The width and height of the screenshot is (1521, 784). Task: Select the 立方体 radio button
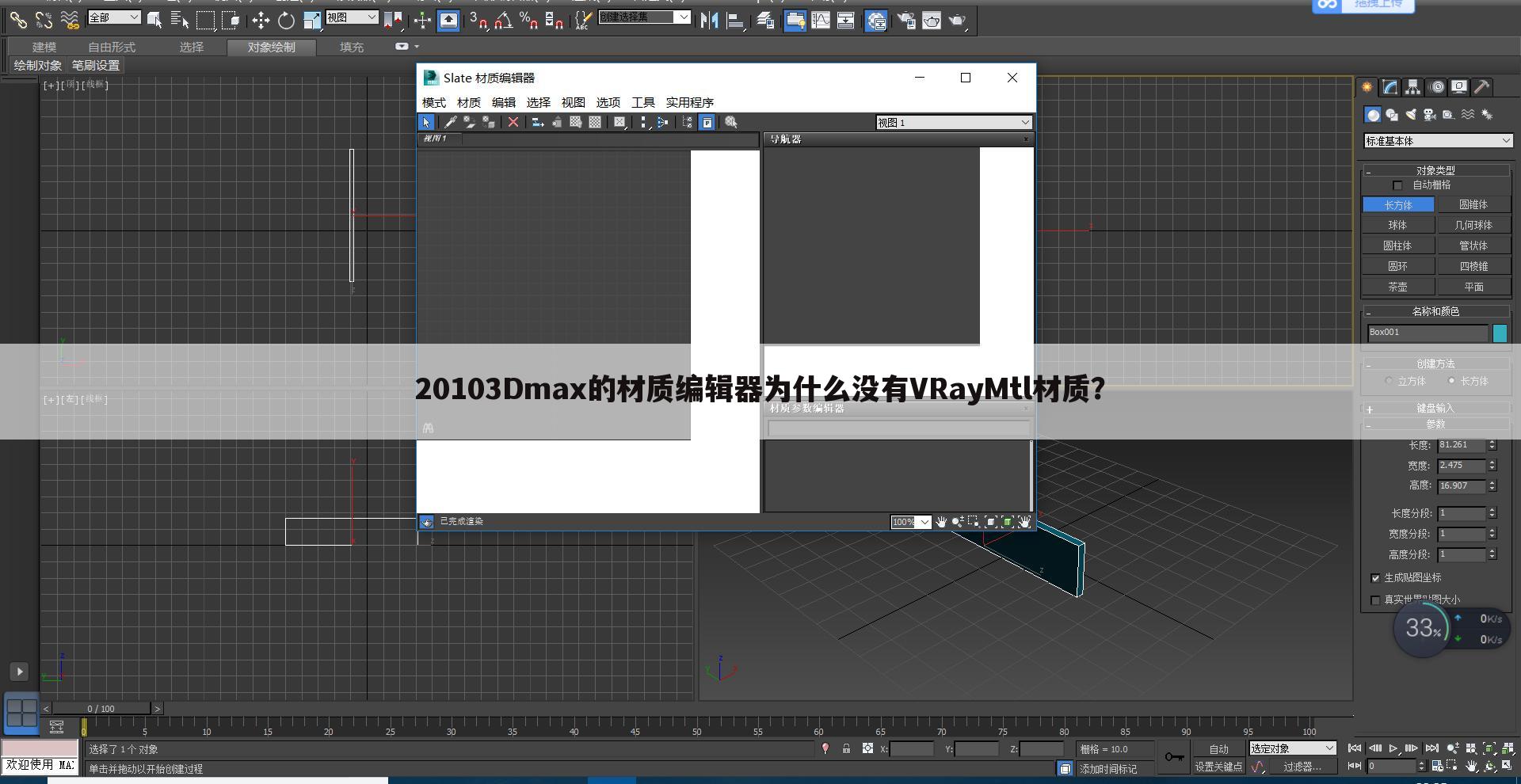[x=1389, y=381]
